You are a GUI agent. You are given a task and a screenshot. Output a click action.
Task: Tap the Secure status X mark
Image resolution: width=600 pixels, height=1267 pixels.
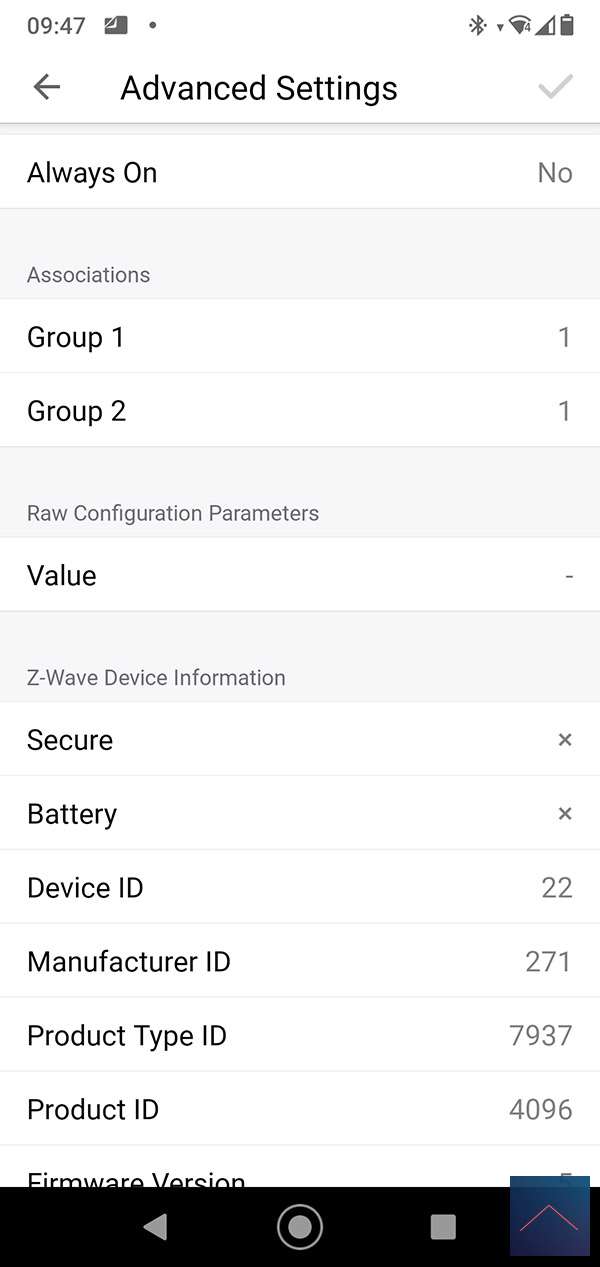click(x=565, y=740)
